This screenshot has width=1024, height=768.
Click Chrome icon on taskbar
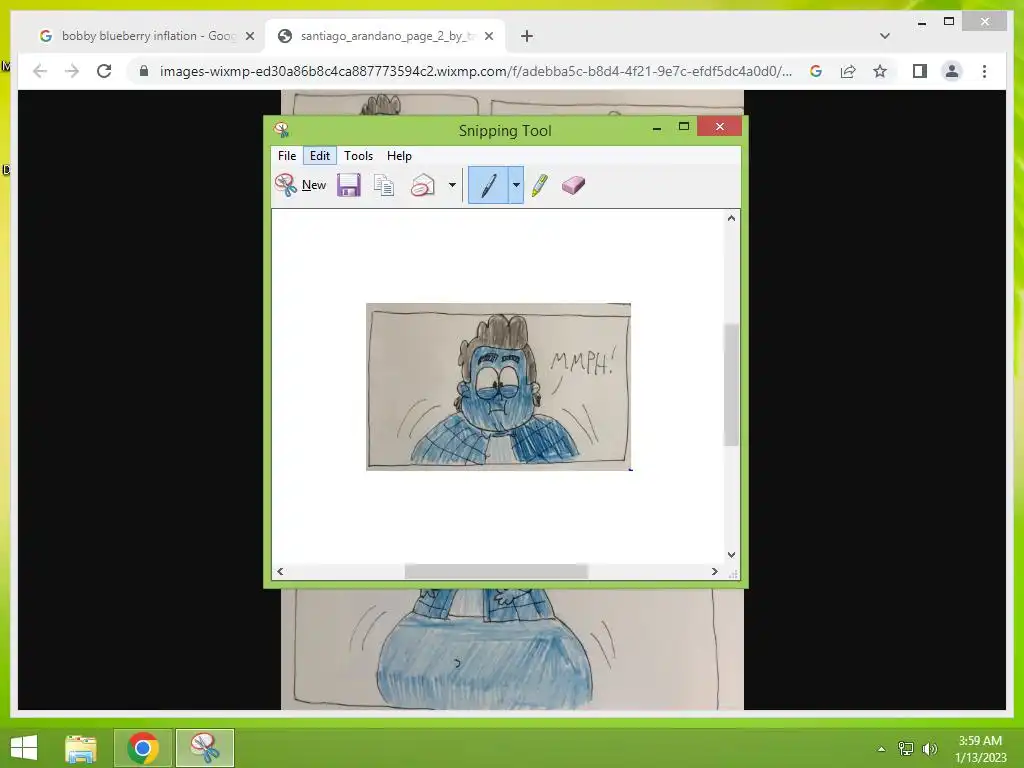click(x=143, y=748)
